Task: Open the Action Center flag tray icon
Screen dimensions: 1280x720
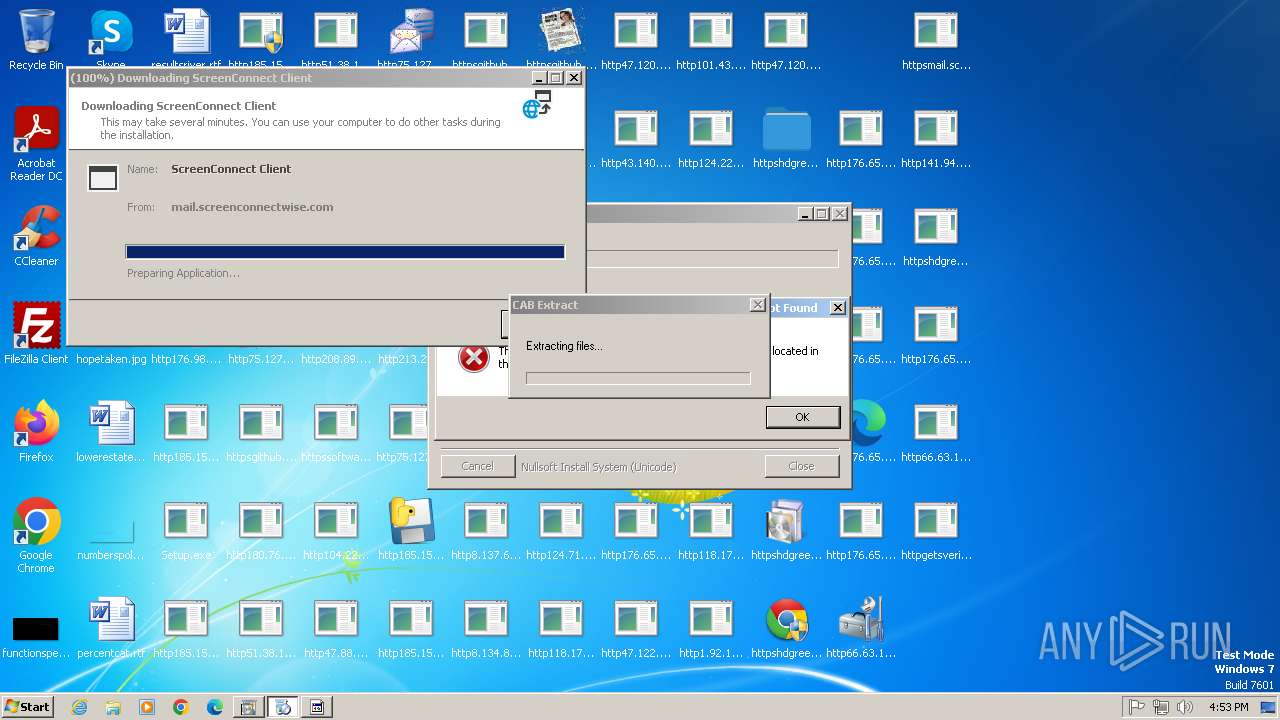Action: point(1137,707)
